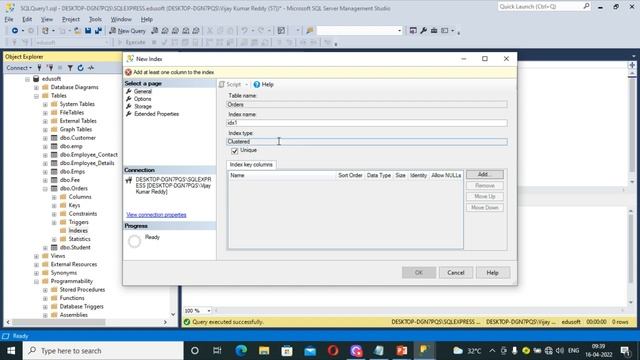Click View connection properties link

tap(156, 215)
